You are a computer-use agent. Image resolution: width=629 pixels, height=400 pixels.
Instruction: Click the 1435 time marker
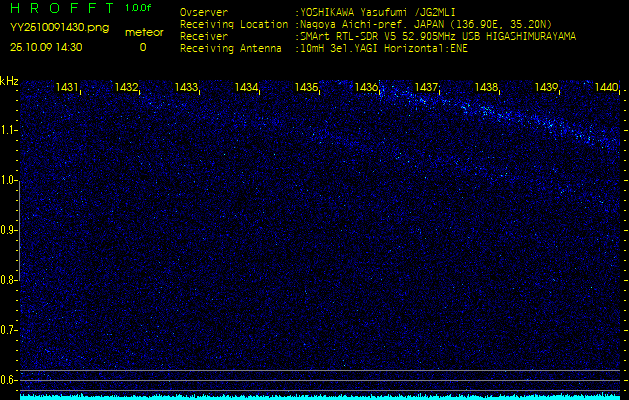[x=306, y=88]
